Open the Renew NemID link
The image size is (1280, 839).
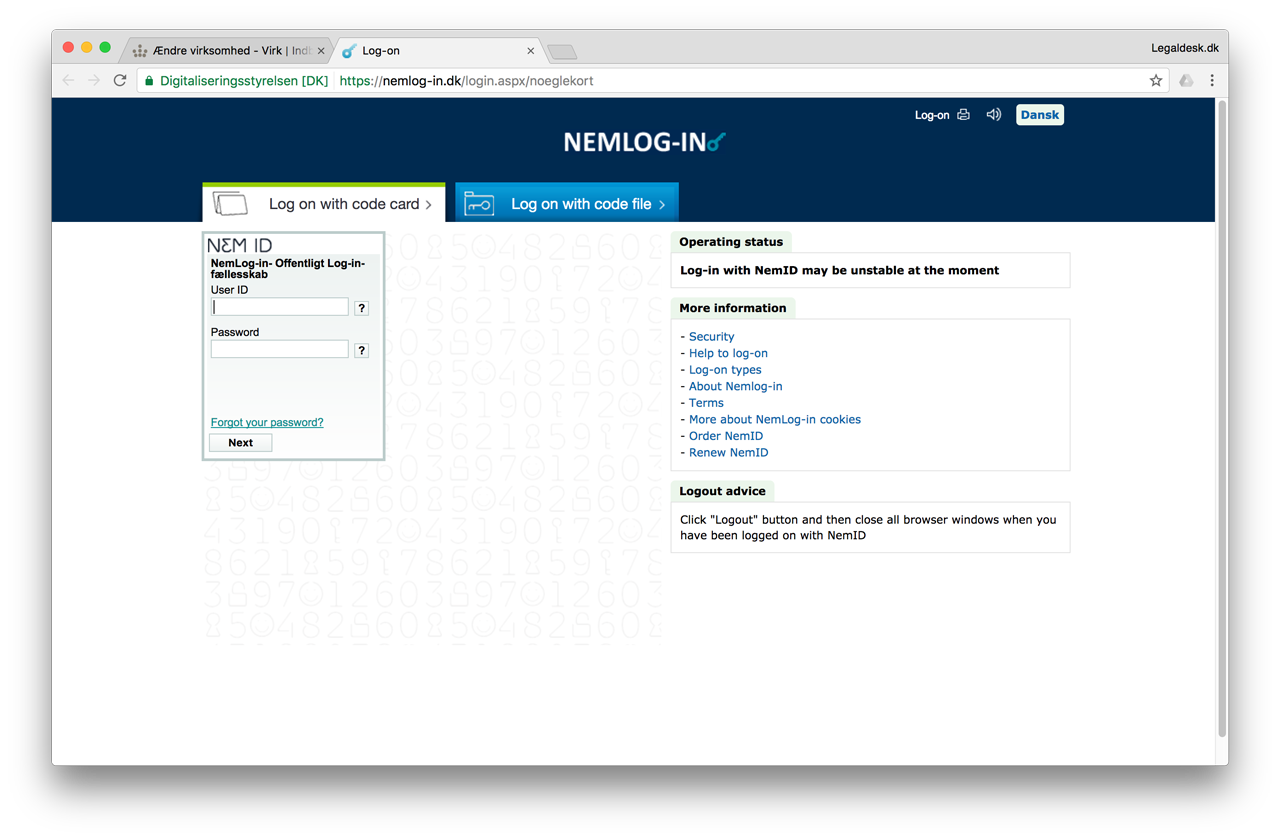click(x=728, y=453)
